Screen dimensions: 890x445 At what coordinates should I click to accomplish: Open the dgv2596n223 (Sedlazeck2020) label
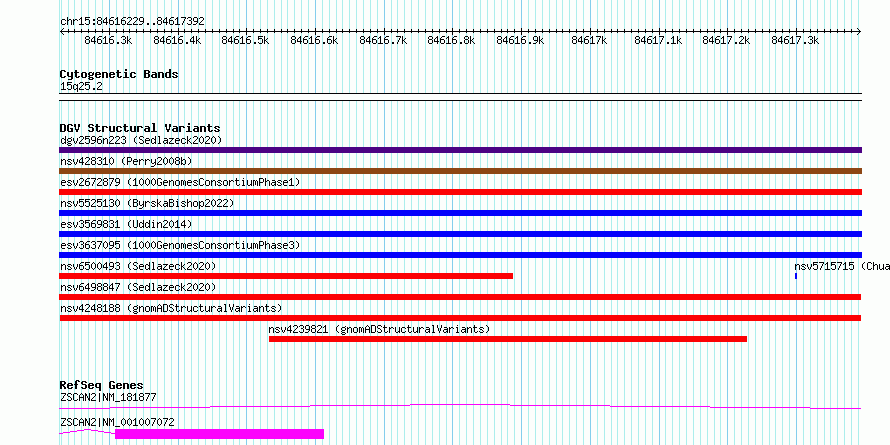(141, 140)
